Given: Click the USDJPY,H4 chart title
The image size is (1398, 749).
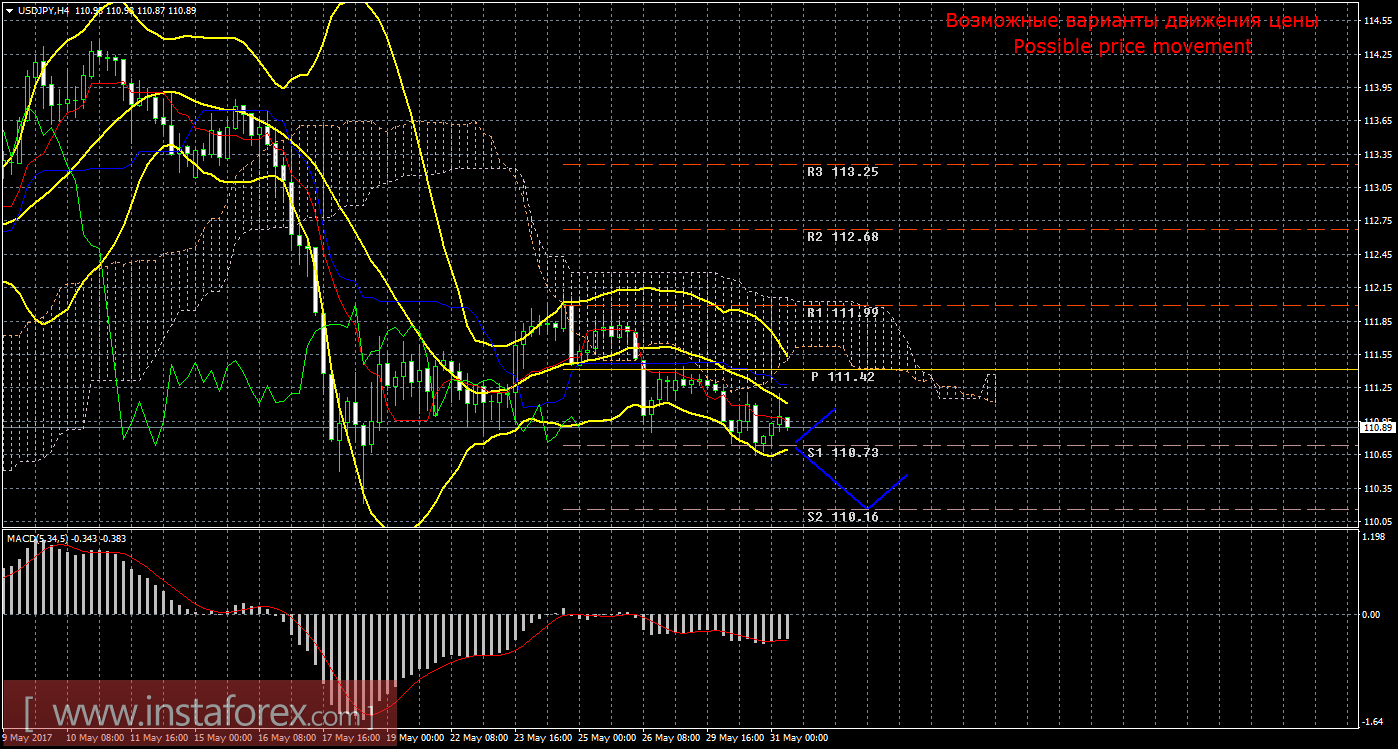Looking at the screenshot, I should pos(43,9).
